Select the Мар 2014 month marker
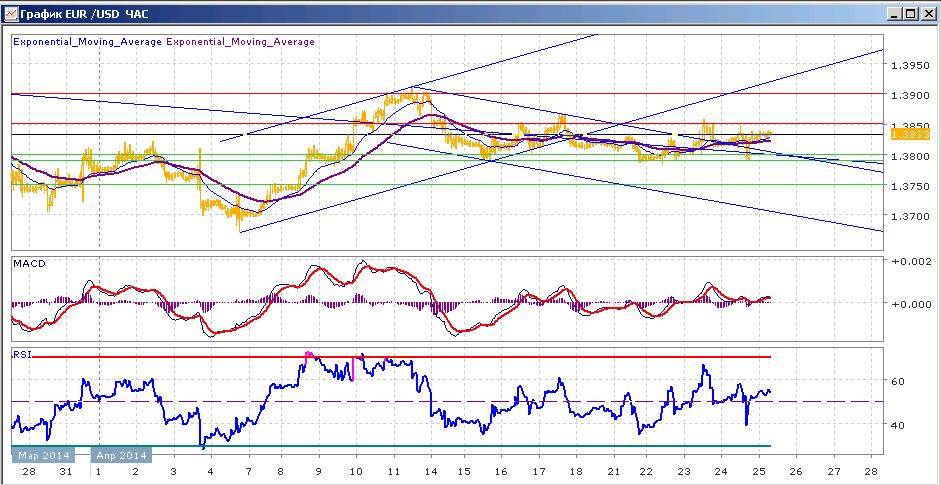 tap(44, 454)
